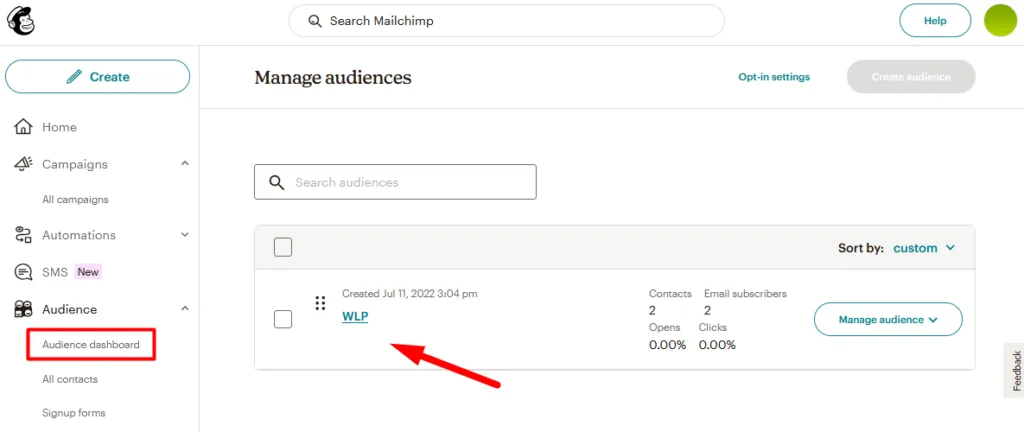Open the green user avatar menu

(x=1000, y=21)
